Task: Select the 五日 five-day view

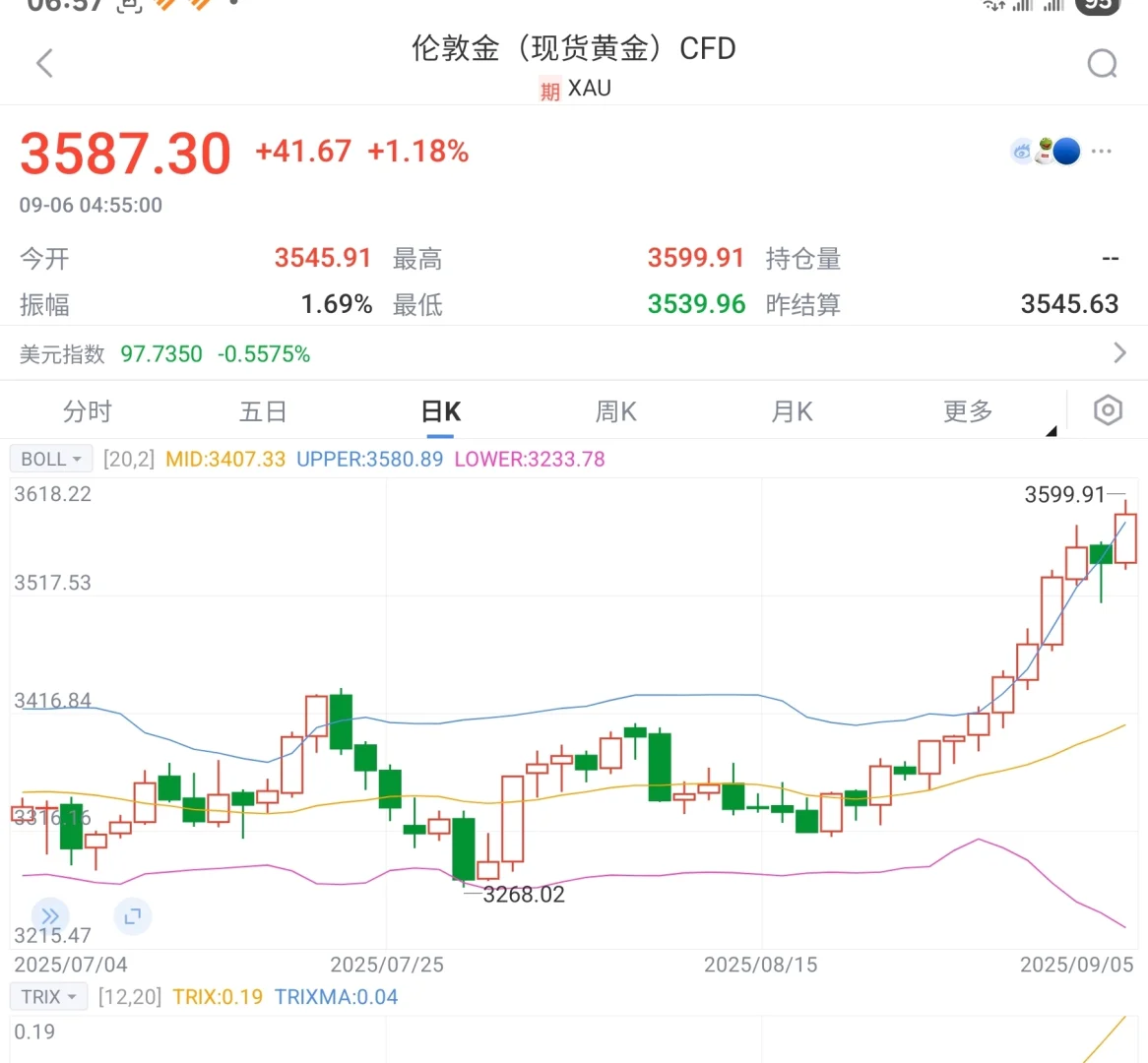Action: [263, 411]
